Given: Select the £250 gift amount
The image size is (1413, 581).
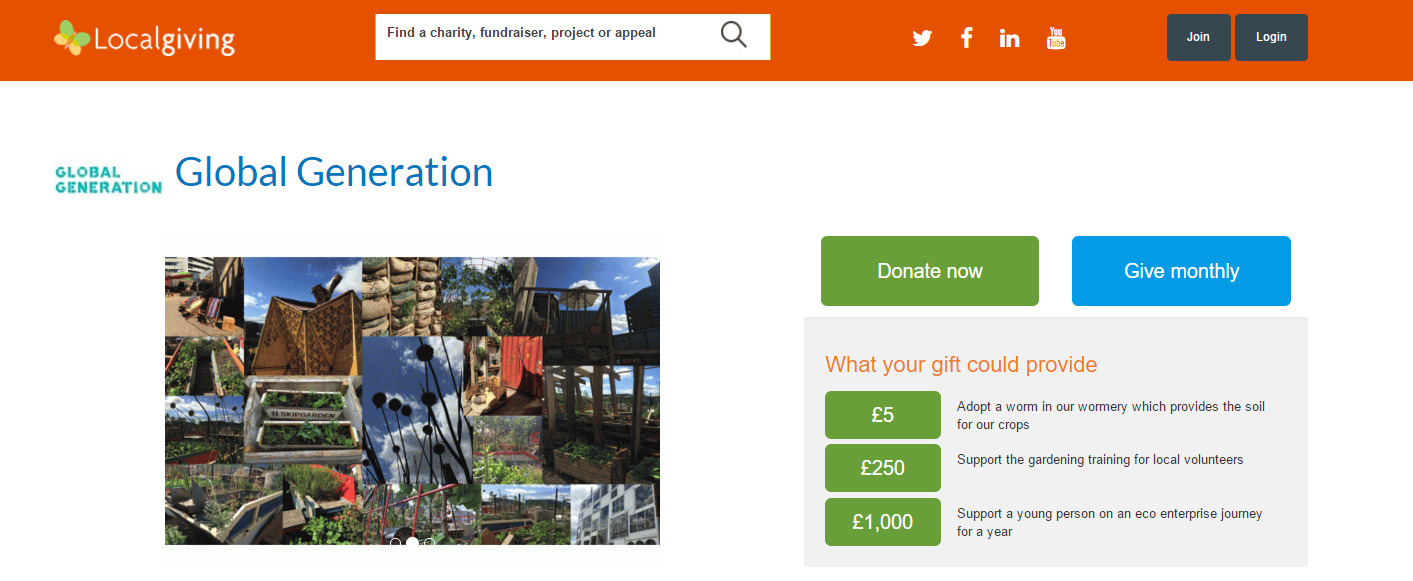Looking at the screenshot, I should [883, 468].
